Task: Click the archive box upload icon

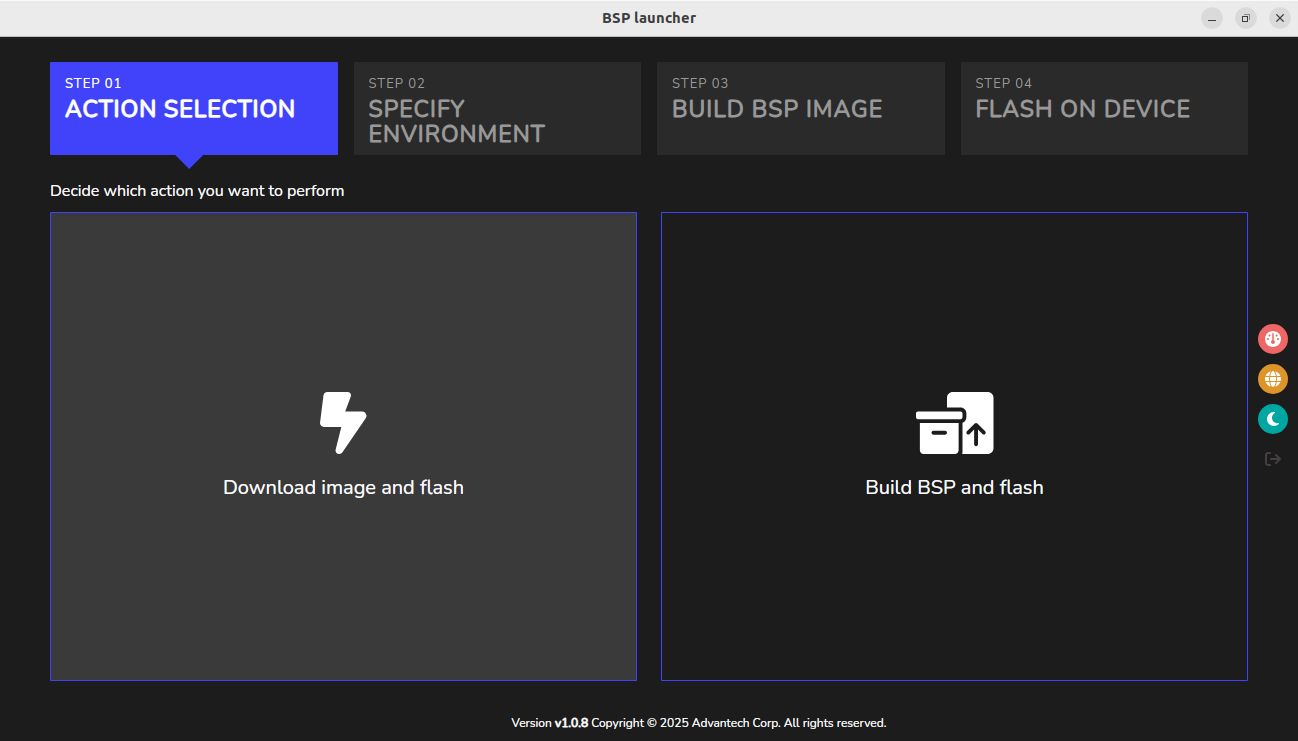Action: point(954,423)
